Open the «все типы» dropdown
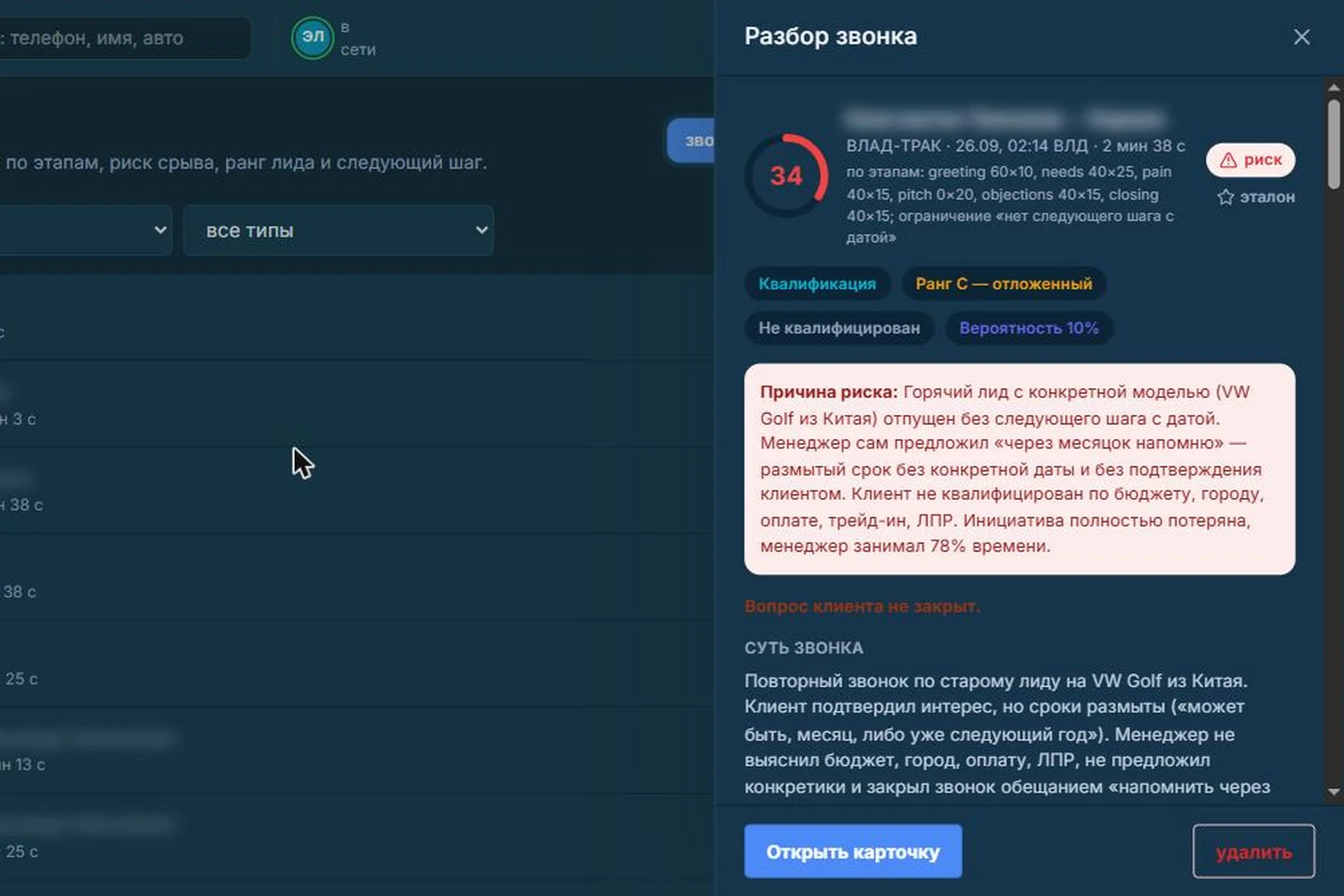1344x896 pixels. [x=339, y=230]
